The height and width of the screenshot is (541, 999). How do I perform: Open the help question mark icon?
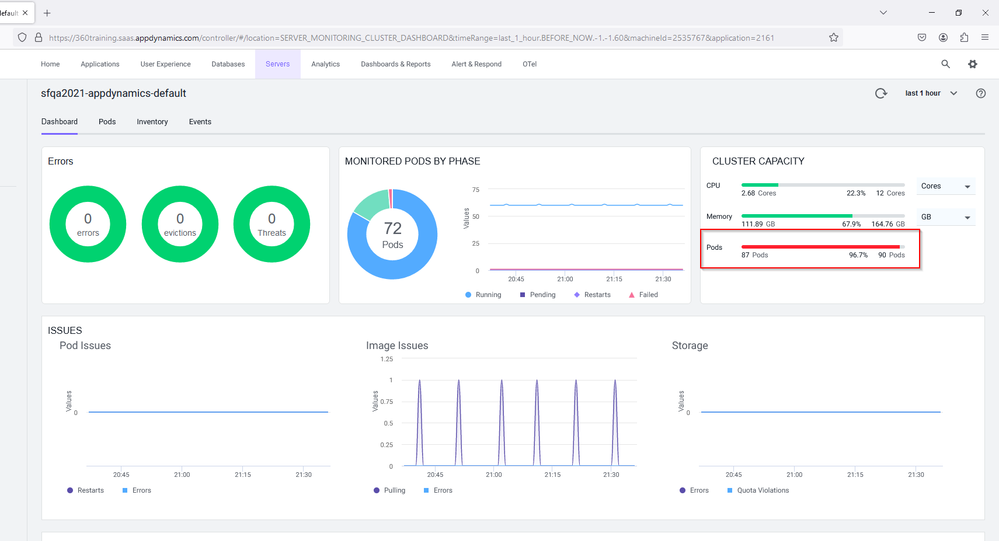click(980, 93)
